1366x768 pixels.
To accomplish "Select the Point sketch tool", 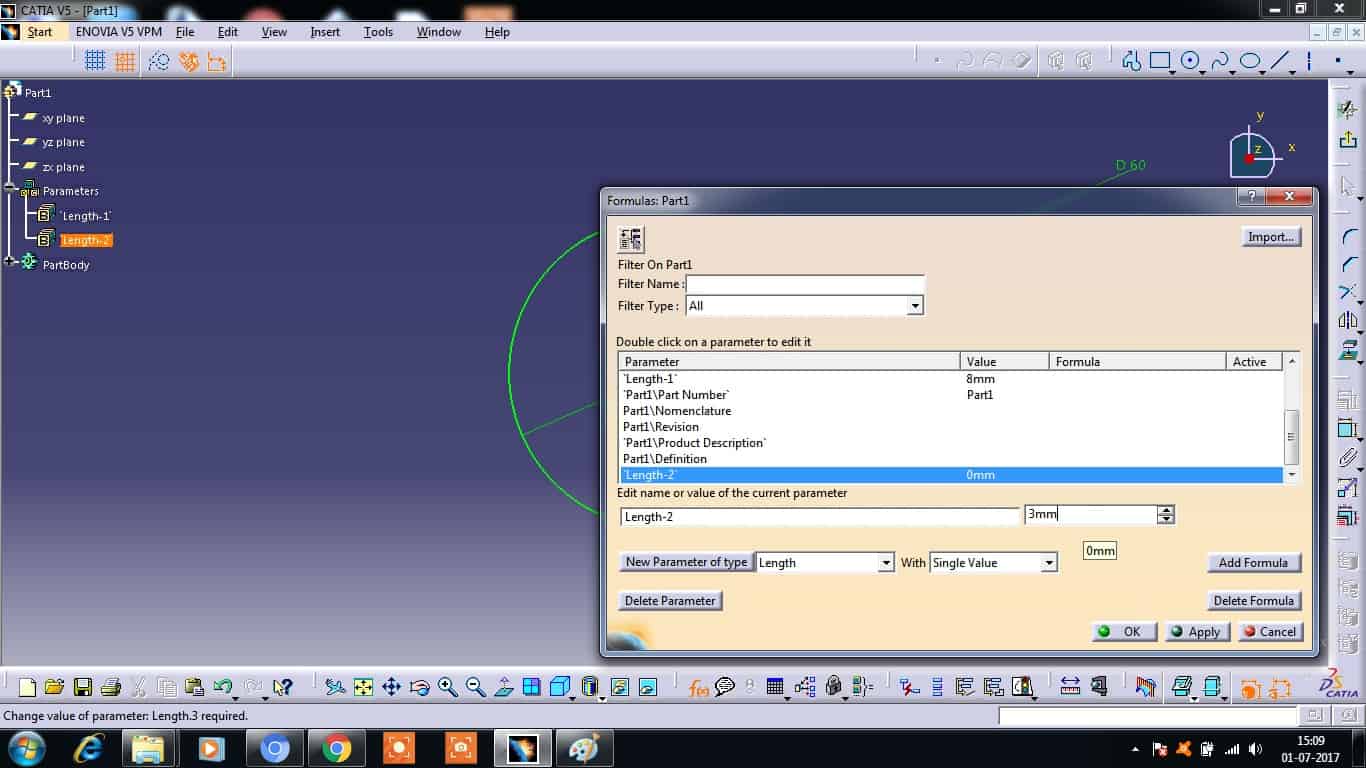I will tap(1338, 61).
